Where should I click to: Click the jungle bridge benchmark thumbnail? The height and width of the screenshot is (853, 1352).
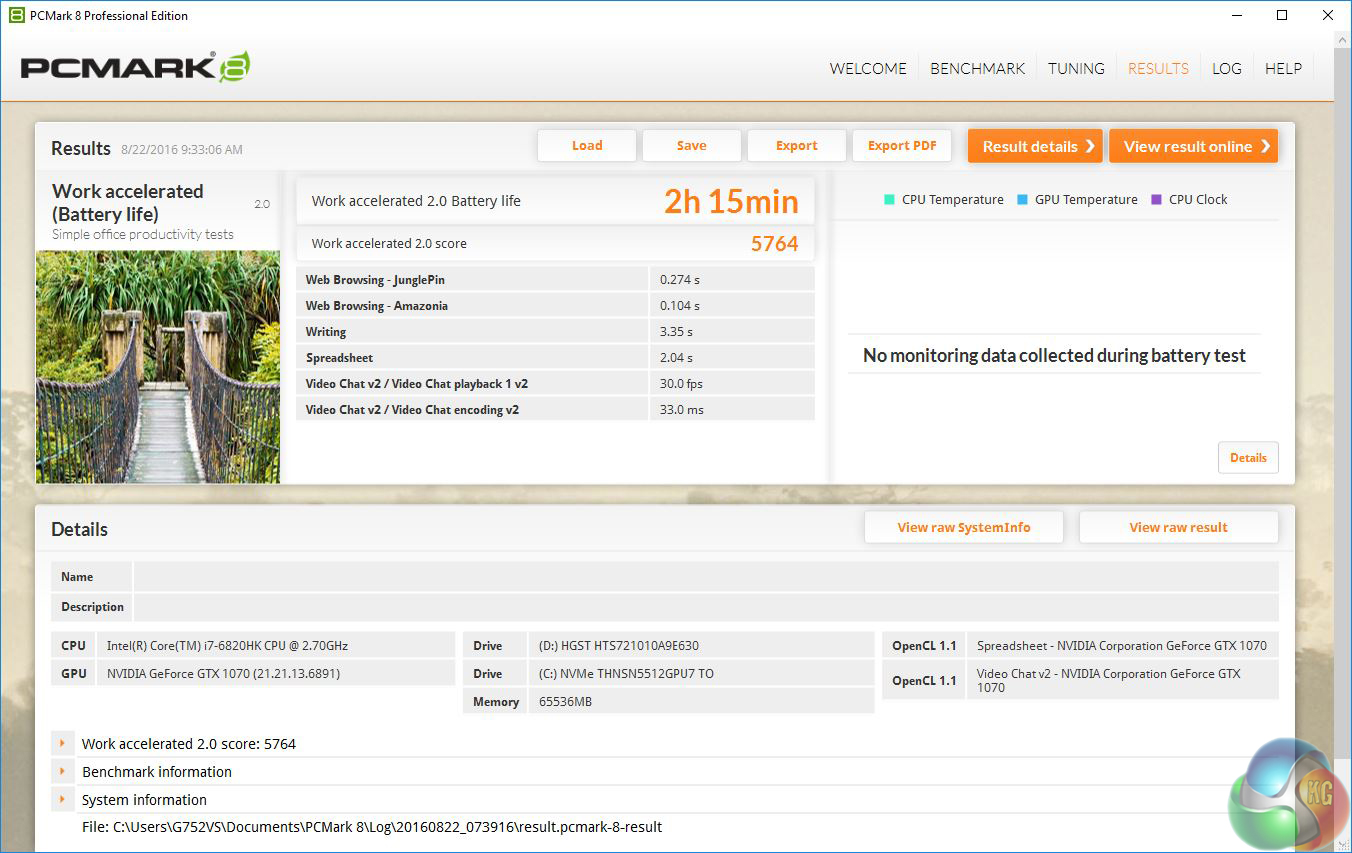click(158, 366)
